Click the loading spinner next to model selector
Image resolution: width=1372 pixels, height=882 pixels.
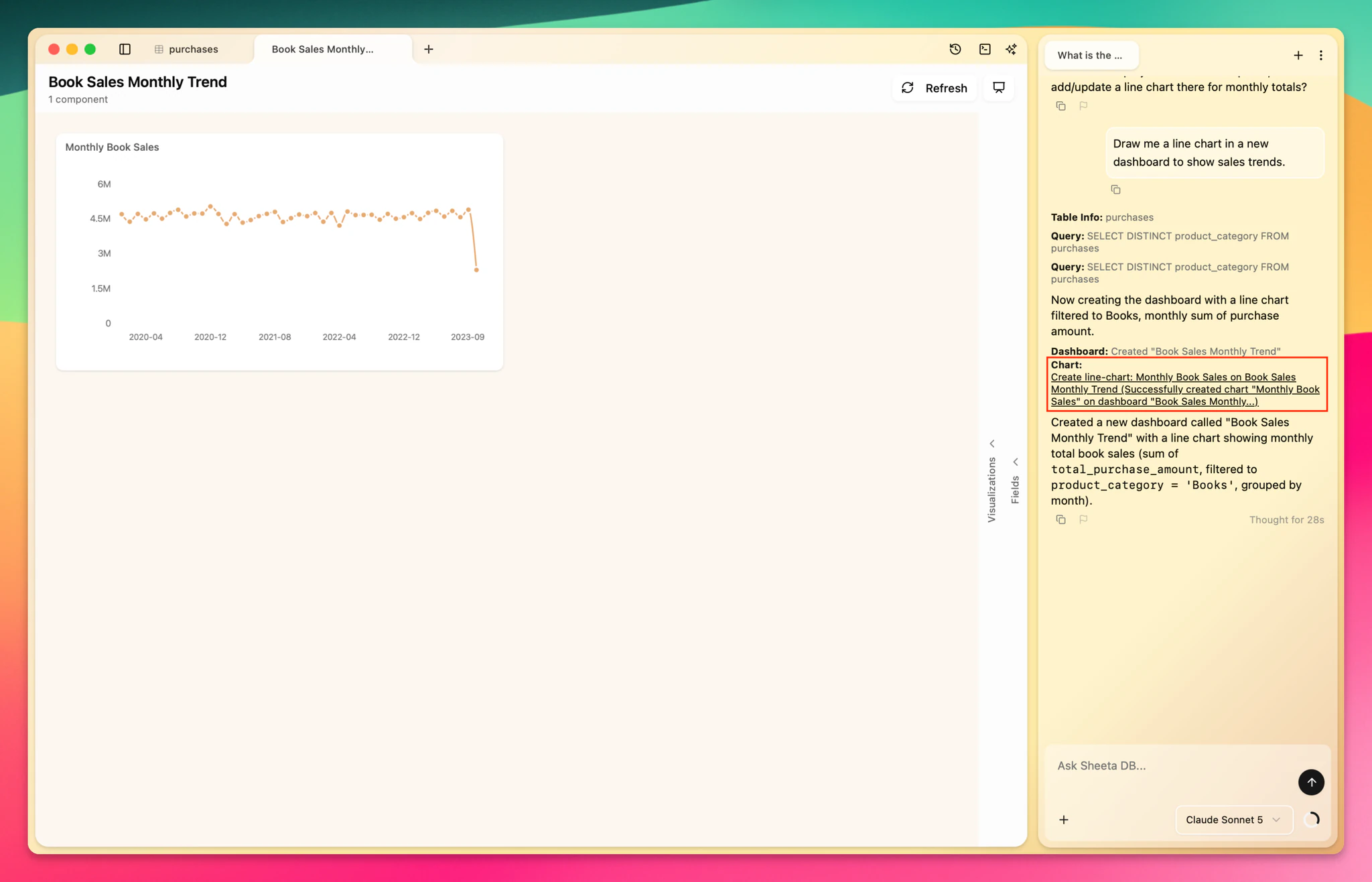pyautogui.click(x=1312, y=820)
